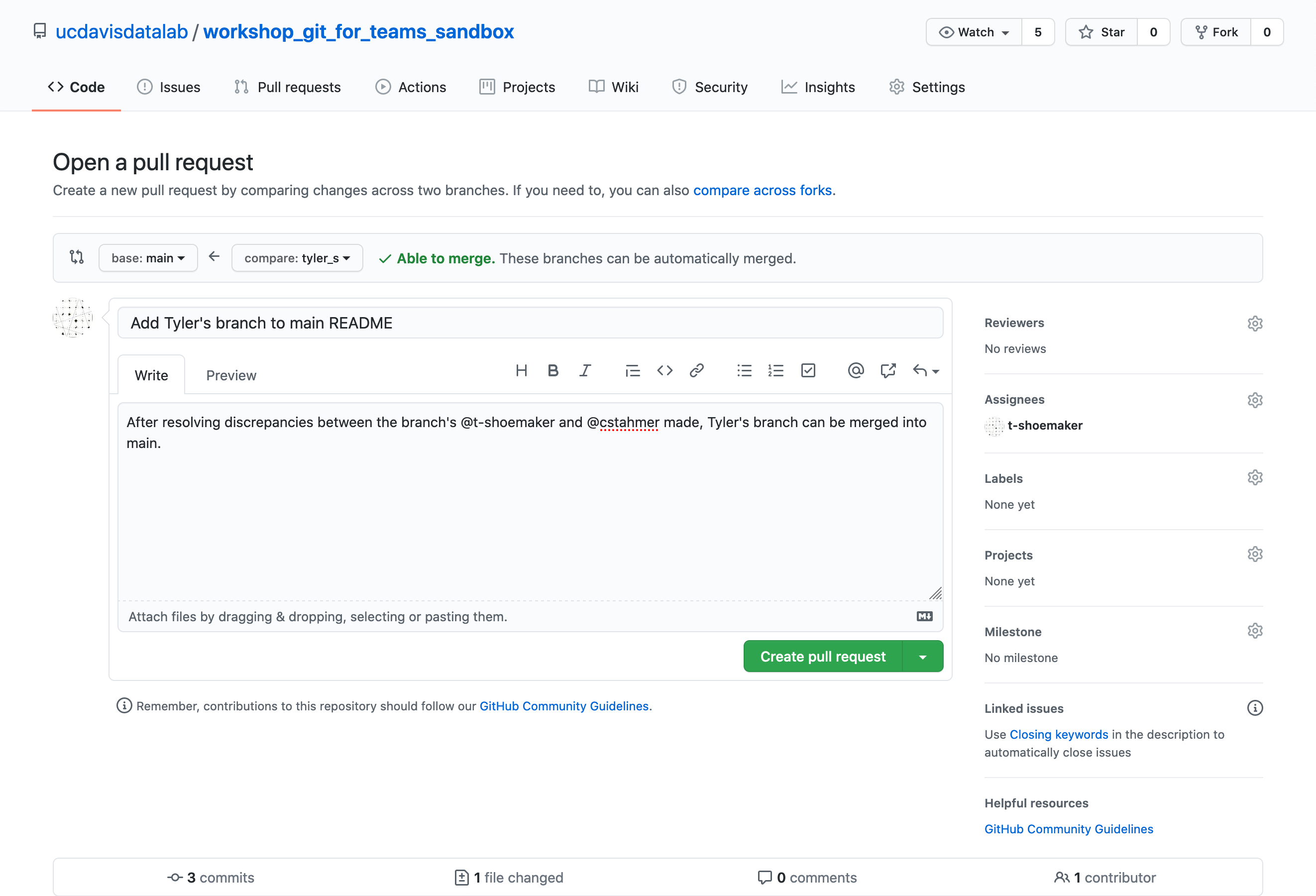Open the Assignees gear settings
1316x896 pixels.
click(x=1255, y=400)
